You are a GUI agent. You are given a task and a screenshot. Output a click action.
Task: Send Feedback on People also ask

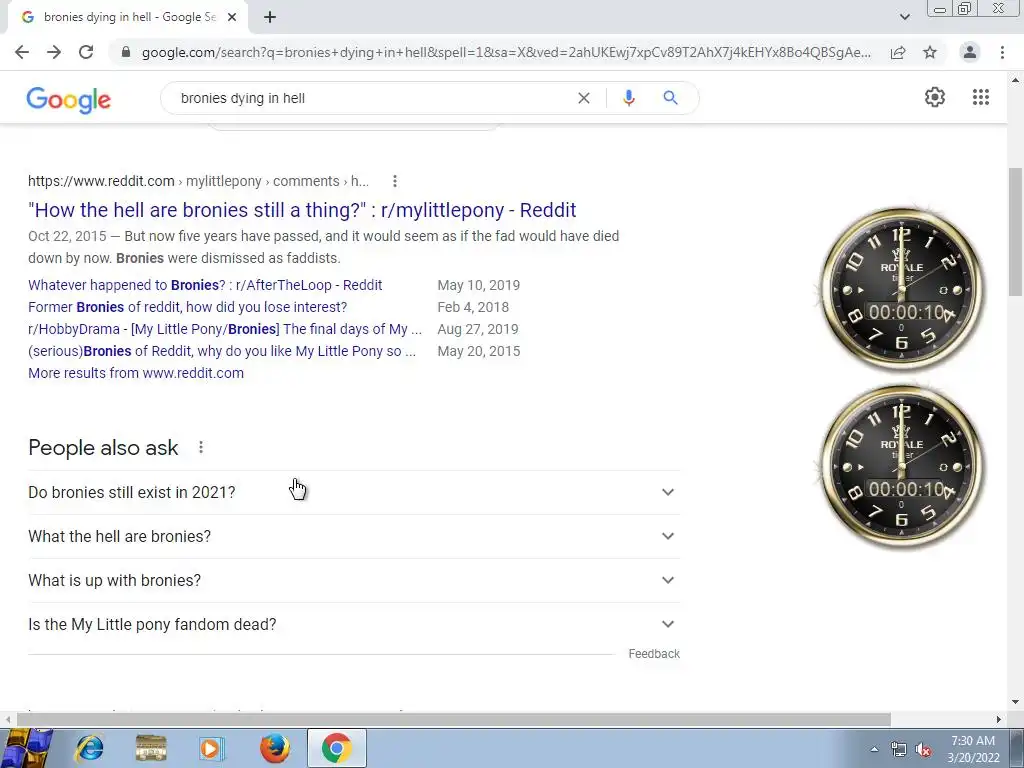click(x=654, y=654)
